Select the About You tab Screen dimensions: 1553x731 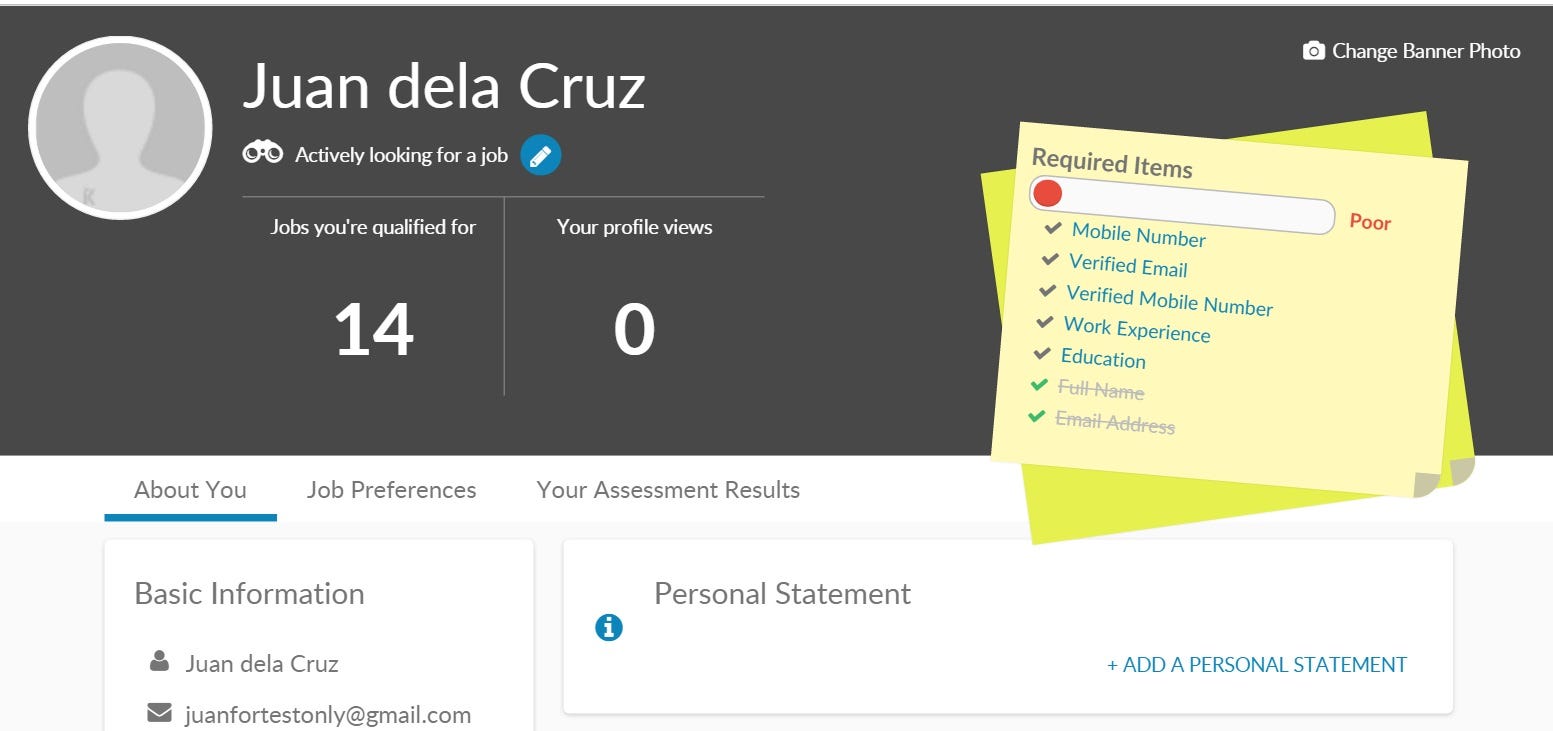(190, 490)
